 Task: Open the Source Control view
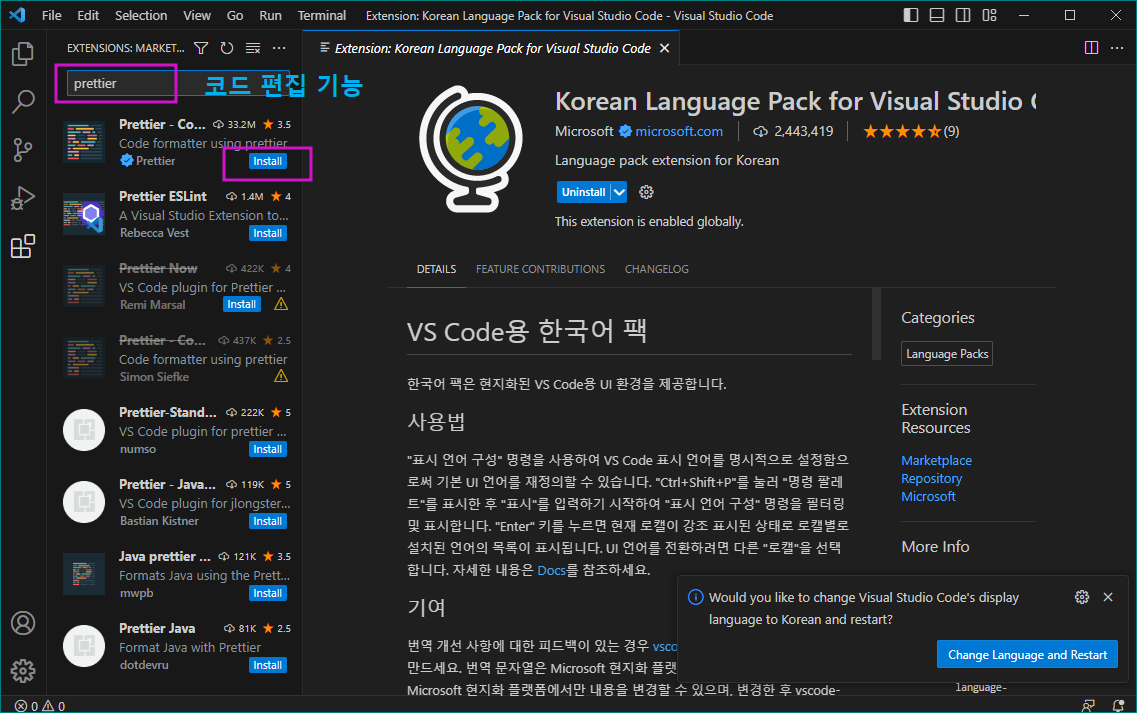point(22,150)
